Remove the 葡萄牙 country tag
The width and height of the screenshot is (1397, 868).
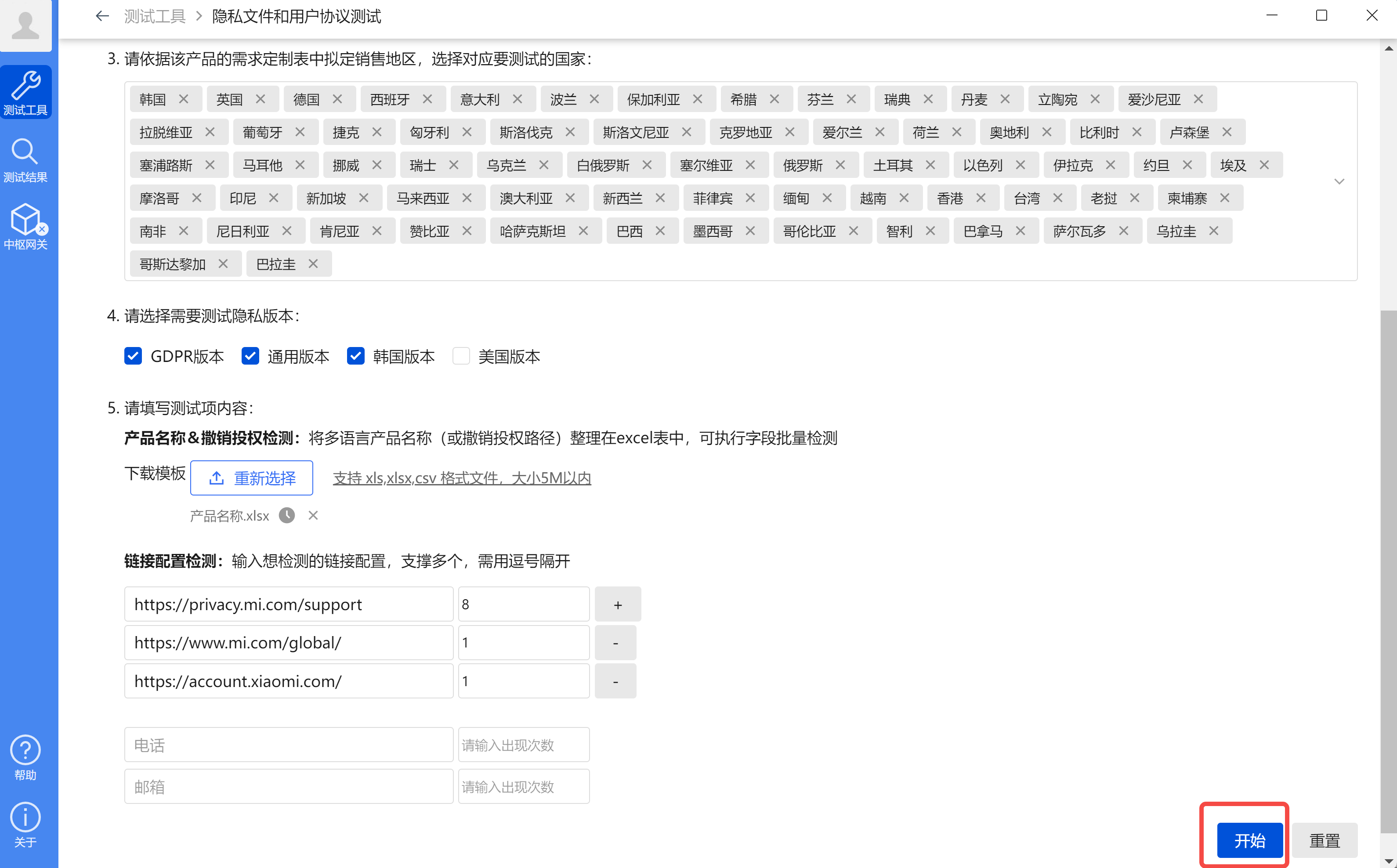coord(300,132)
